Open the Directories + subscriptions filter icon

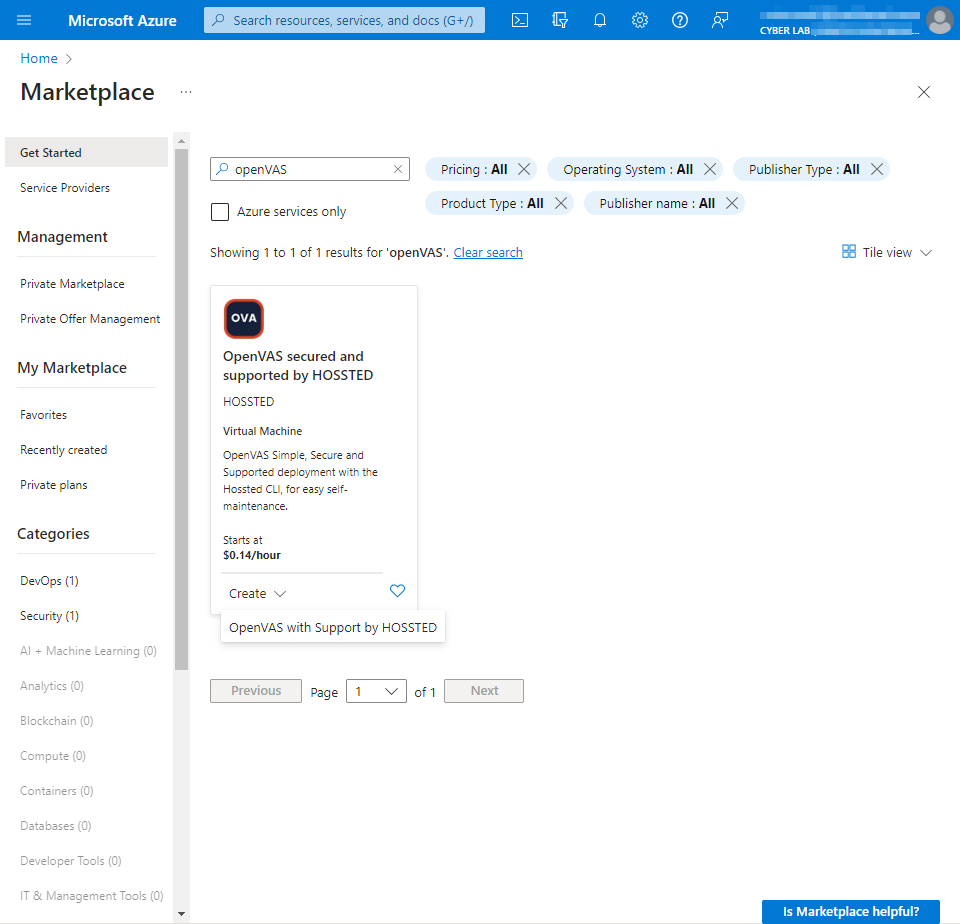pos(560,20)
